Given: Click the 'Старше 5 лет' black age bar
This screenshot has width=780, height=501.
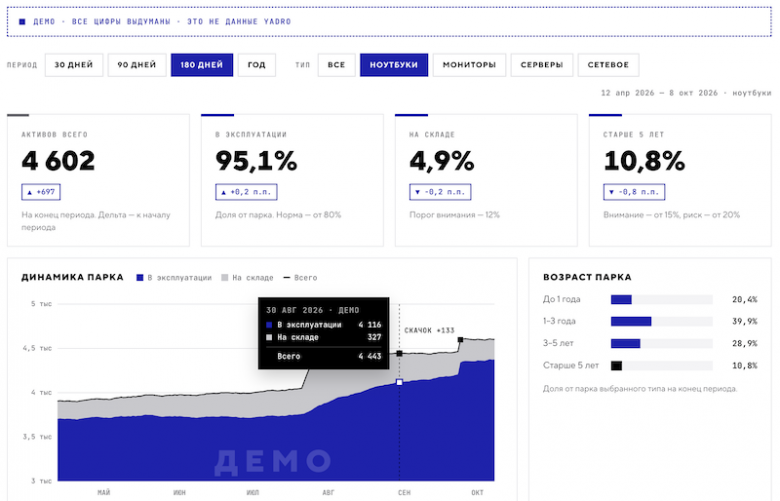Looking at the screenshot, I should [x=616, y=366].
